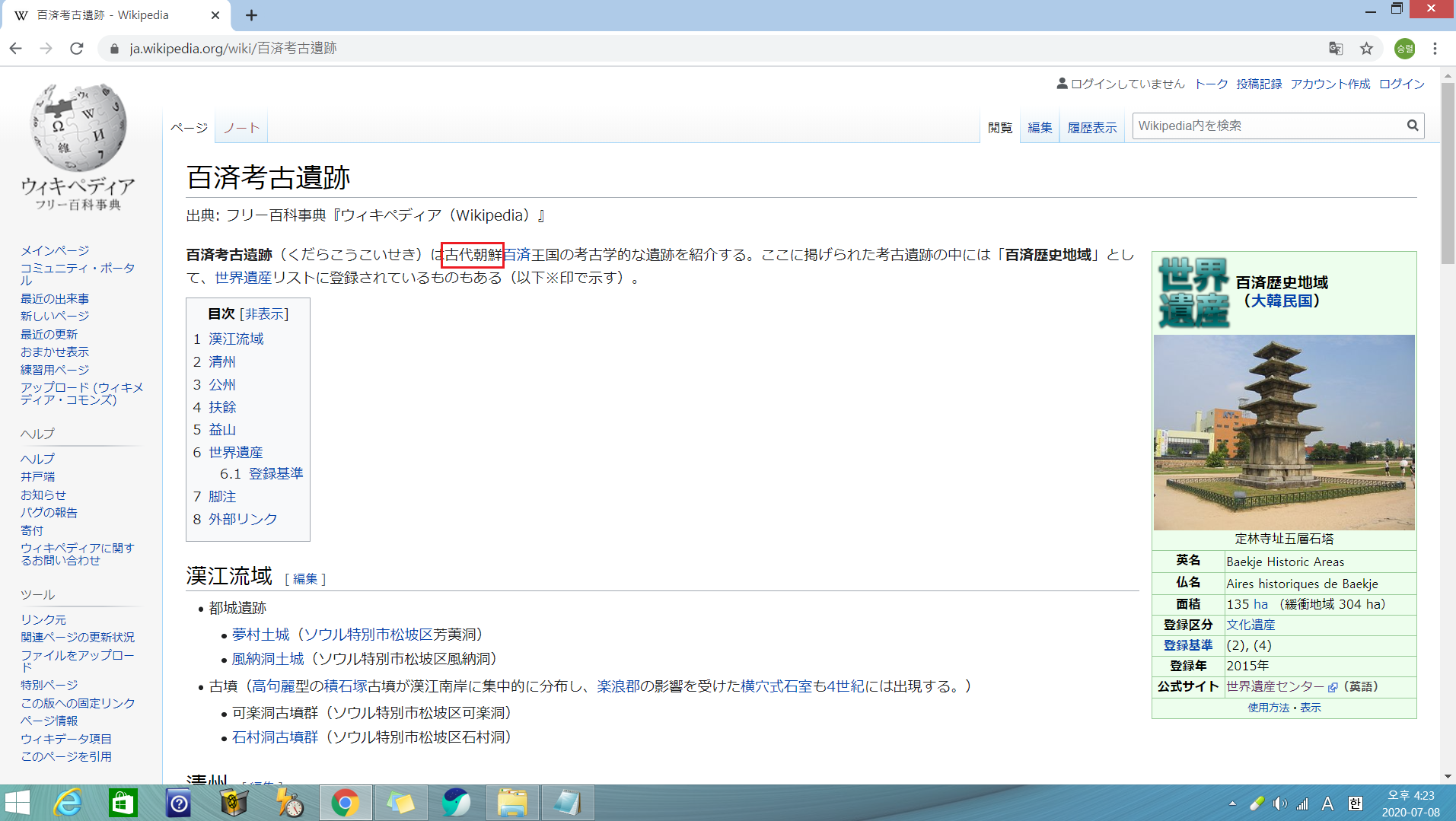1456x821 pixels.
Task: Open おまかせ表示 random page link
Action: pos(55,352)
